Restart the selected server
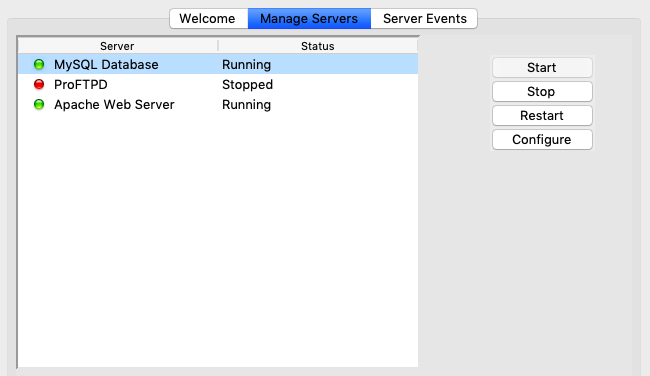Screen dimensions: 650x376 coord(542,116)
